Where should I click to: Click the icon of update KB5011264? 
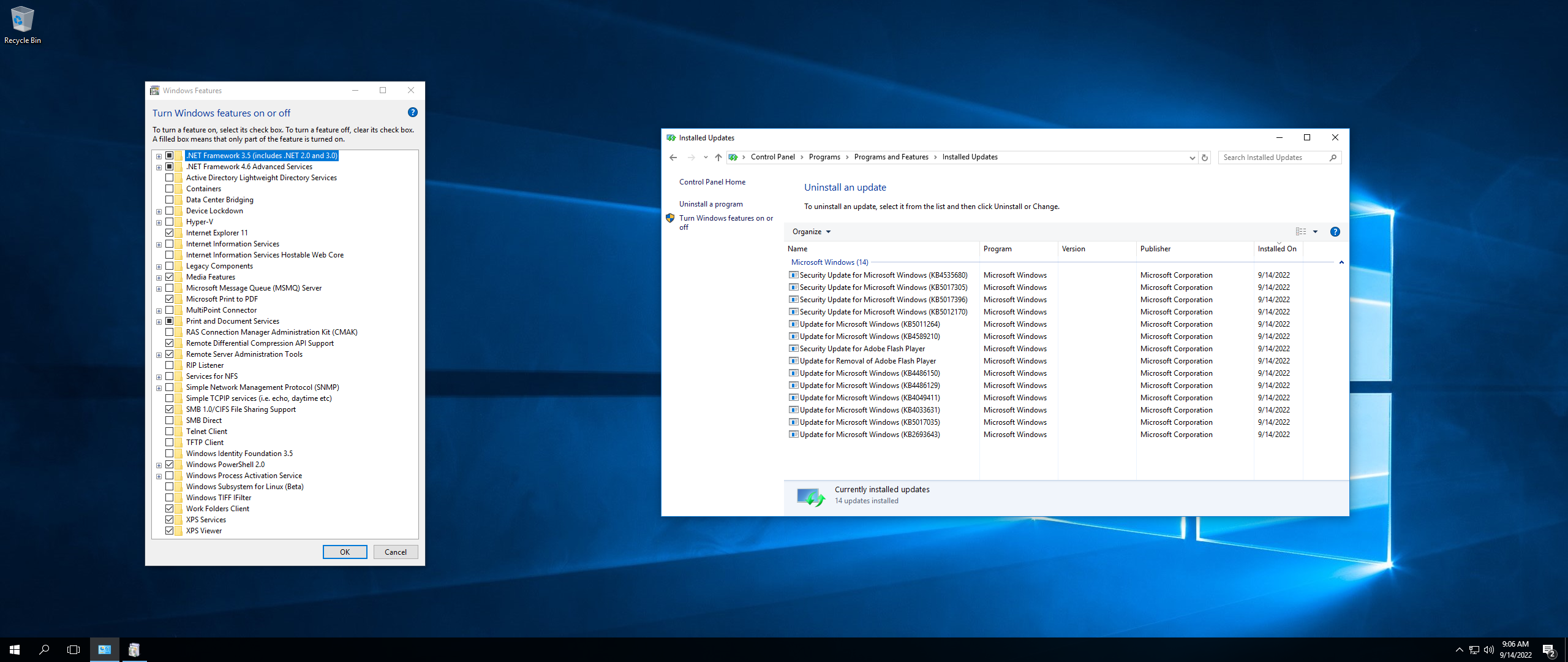794,324
